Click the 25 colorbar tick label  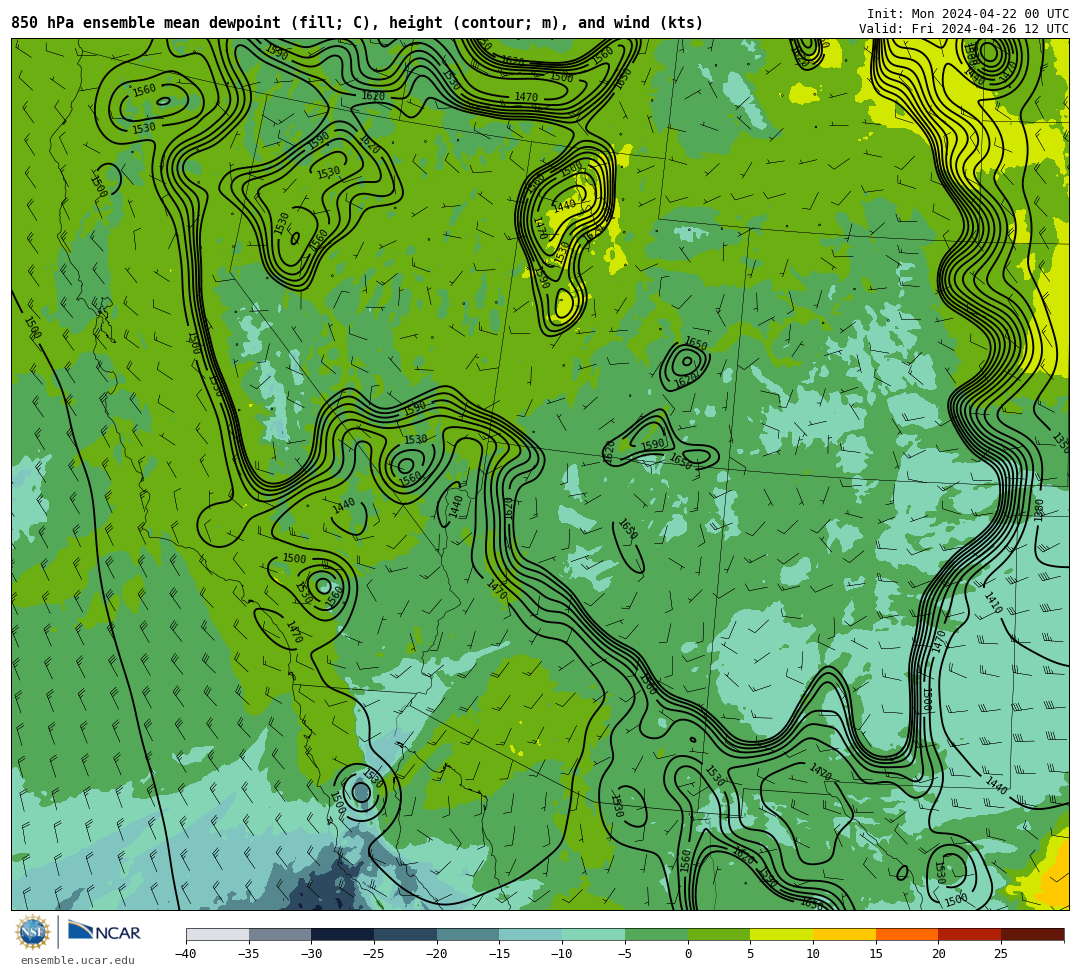[x=1001, y=954]
